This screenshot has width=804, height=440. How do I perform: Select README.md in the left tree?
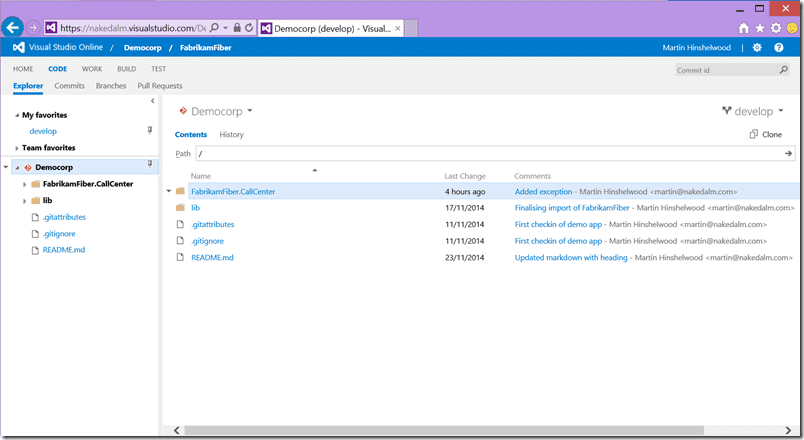tap(64, 250)
